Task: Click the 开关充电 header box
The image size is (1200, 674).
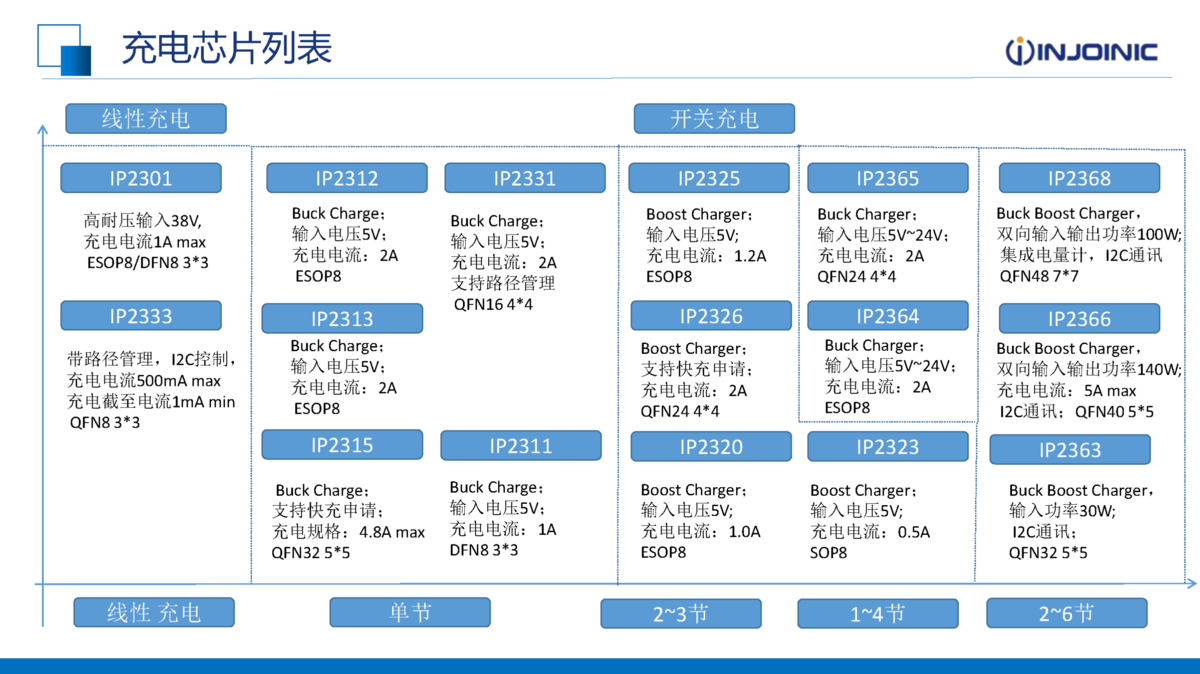Action: (x=714, y=119)
